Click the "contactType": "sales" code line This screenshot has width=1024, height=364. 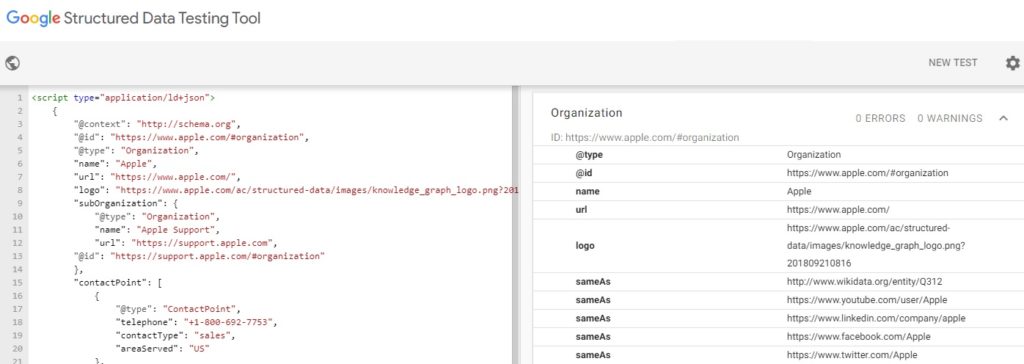click(175, 335)
